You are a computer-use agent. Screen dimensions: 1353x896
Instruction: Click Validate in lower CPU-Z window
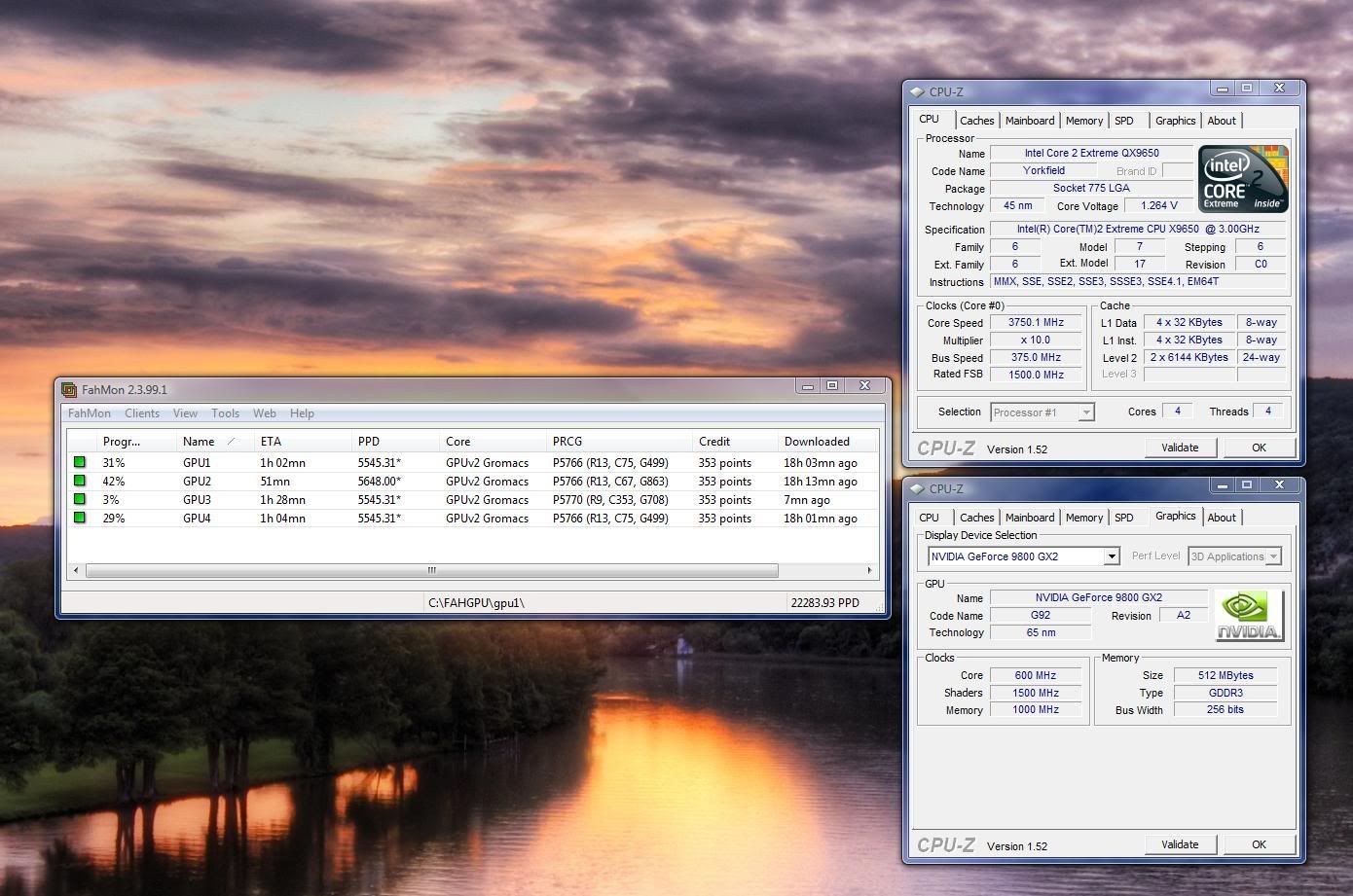click(x=1180, y=844)
